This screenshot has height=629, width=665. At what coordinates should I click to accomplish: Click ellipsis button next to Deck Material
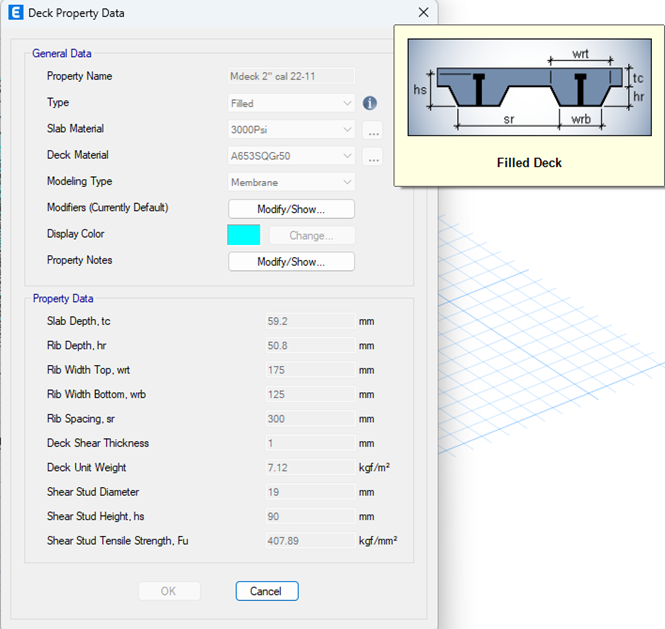click(373, 157)
